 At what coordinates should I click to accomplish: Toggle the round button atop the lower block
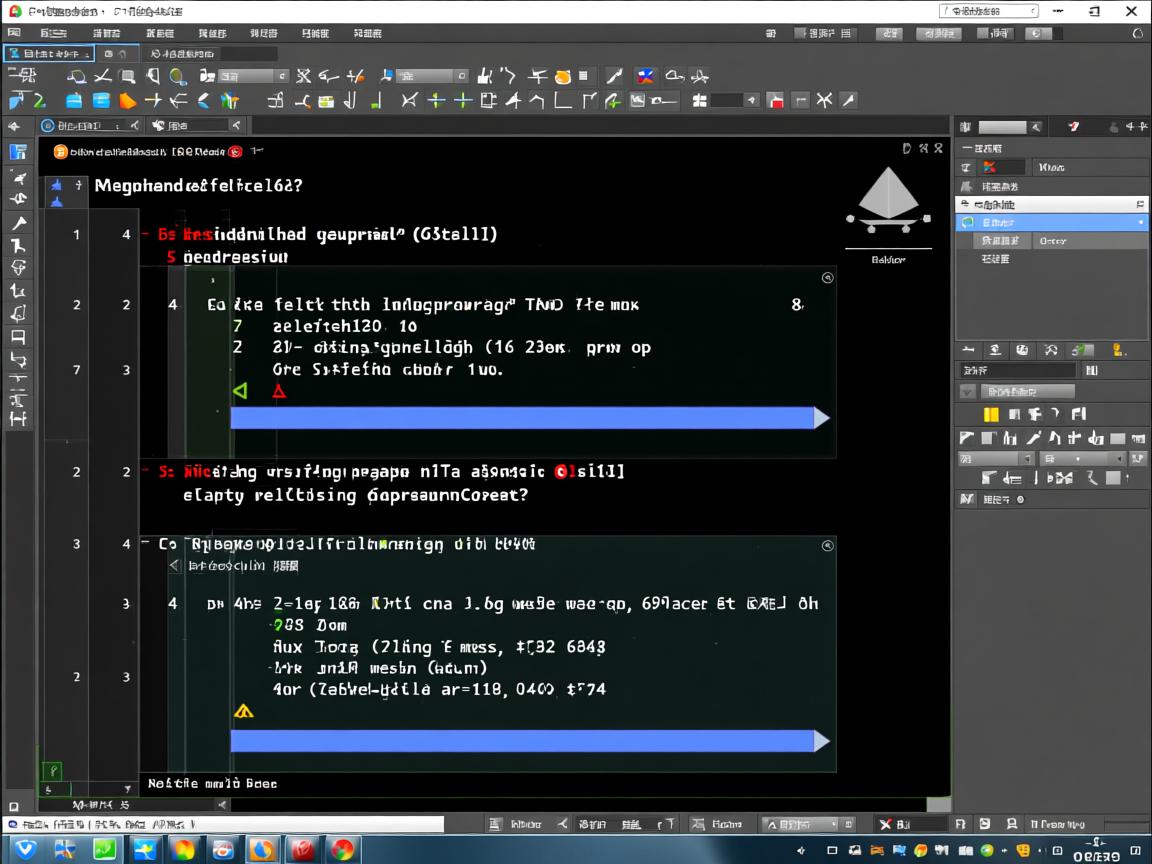coord(827,546)
